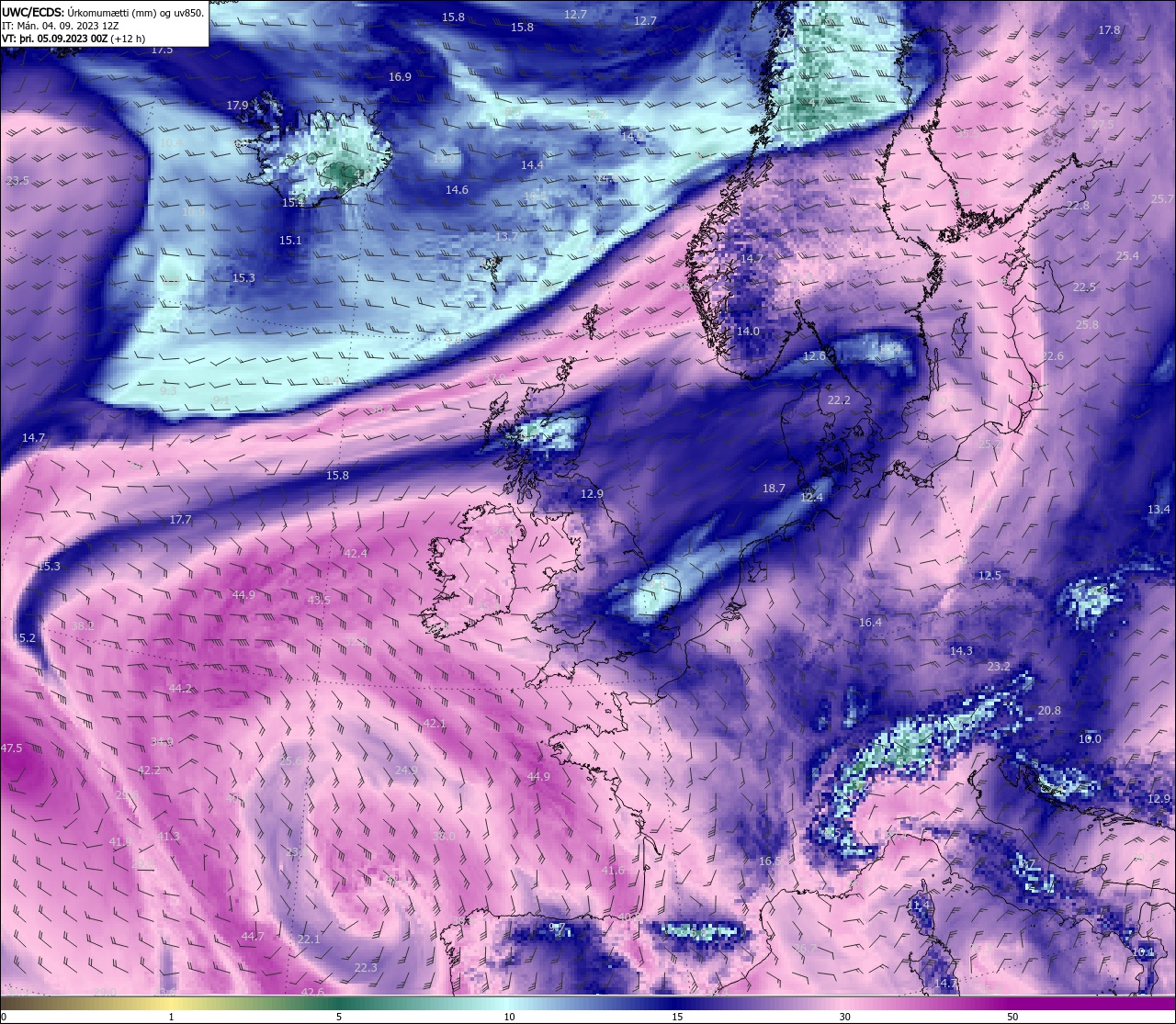Click the 15.1 value south of Iceland
Viewport: 1176px width, 1024px height.
pos(290,241)
